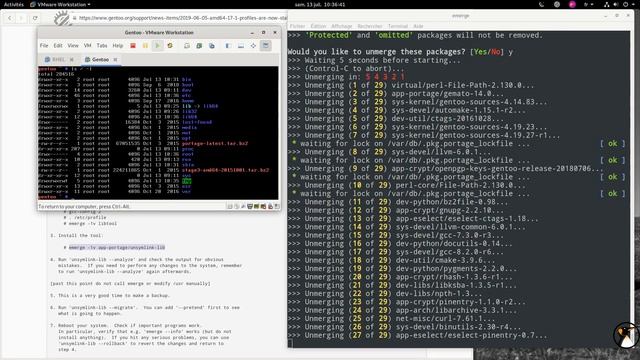Click the phone icon in the top bar

pyautogui.click(x=542, y=4)
